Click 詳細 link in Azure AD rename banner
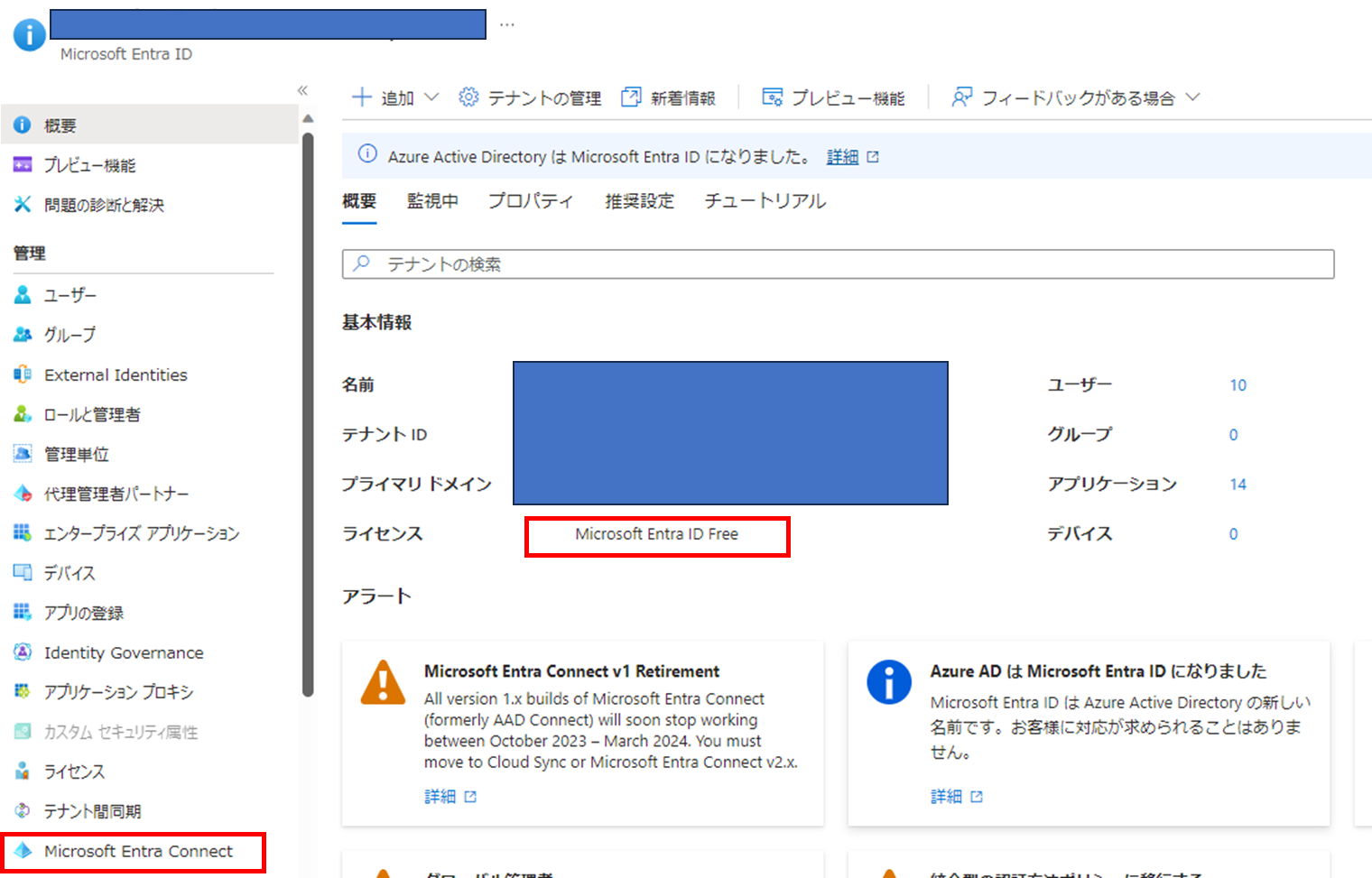1372x878 pixels. (x=842, y=157)
